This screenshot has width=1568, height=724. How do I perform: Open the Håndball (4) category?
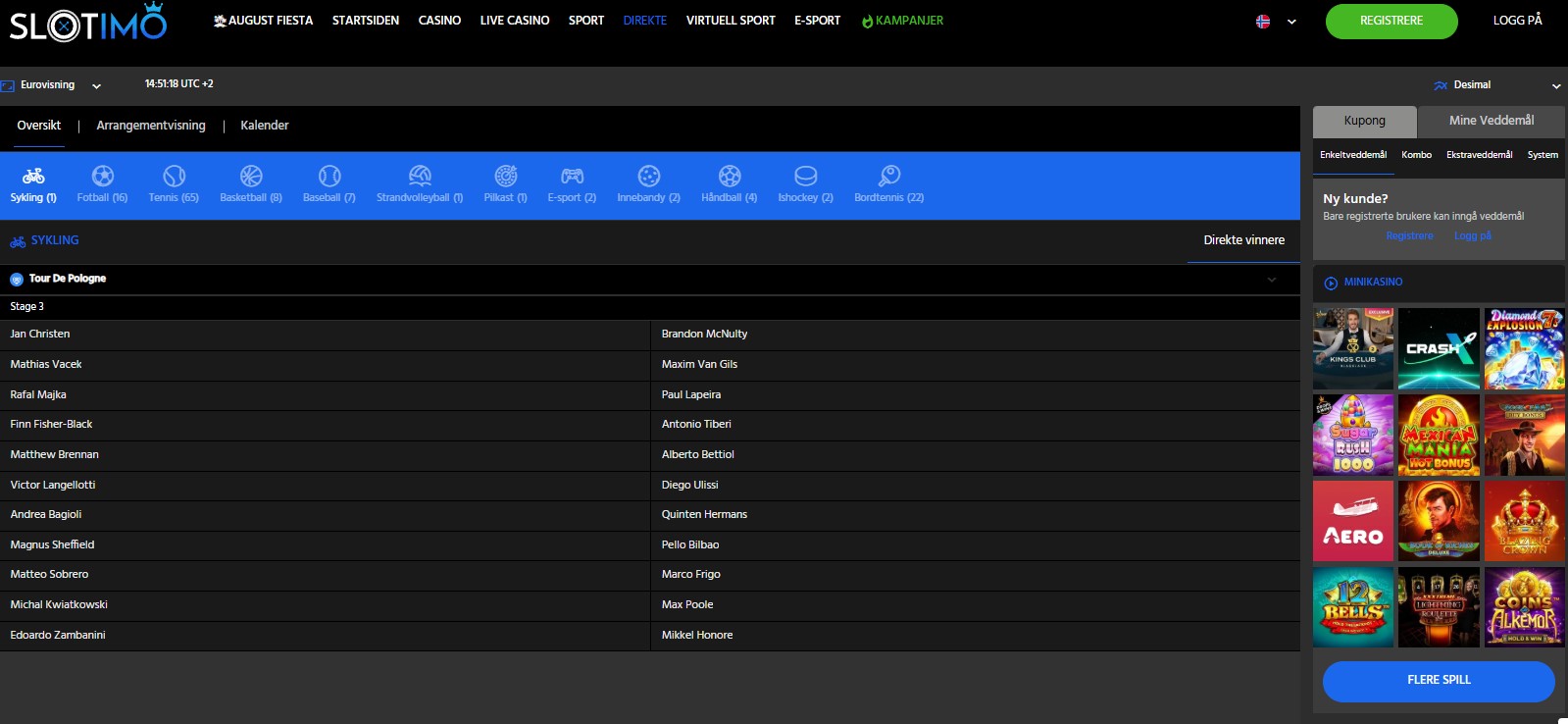[730, 184]
